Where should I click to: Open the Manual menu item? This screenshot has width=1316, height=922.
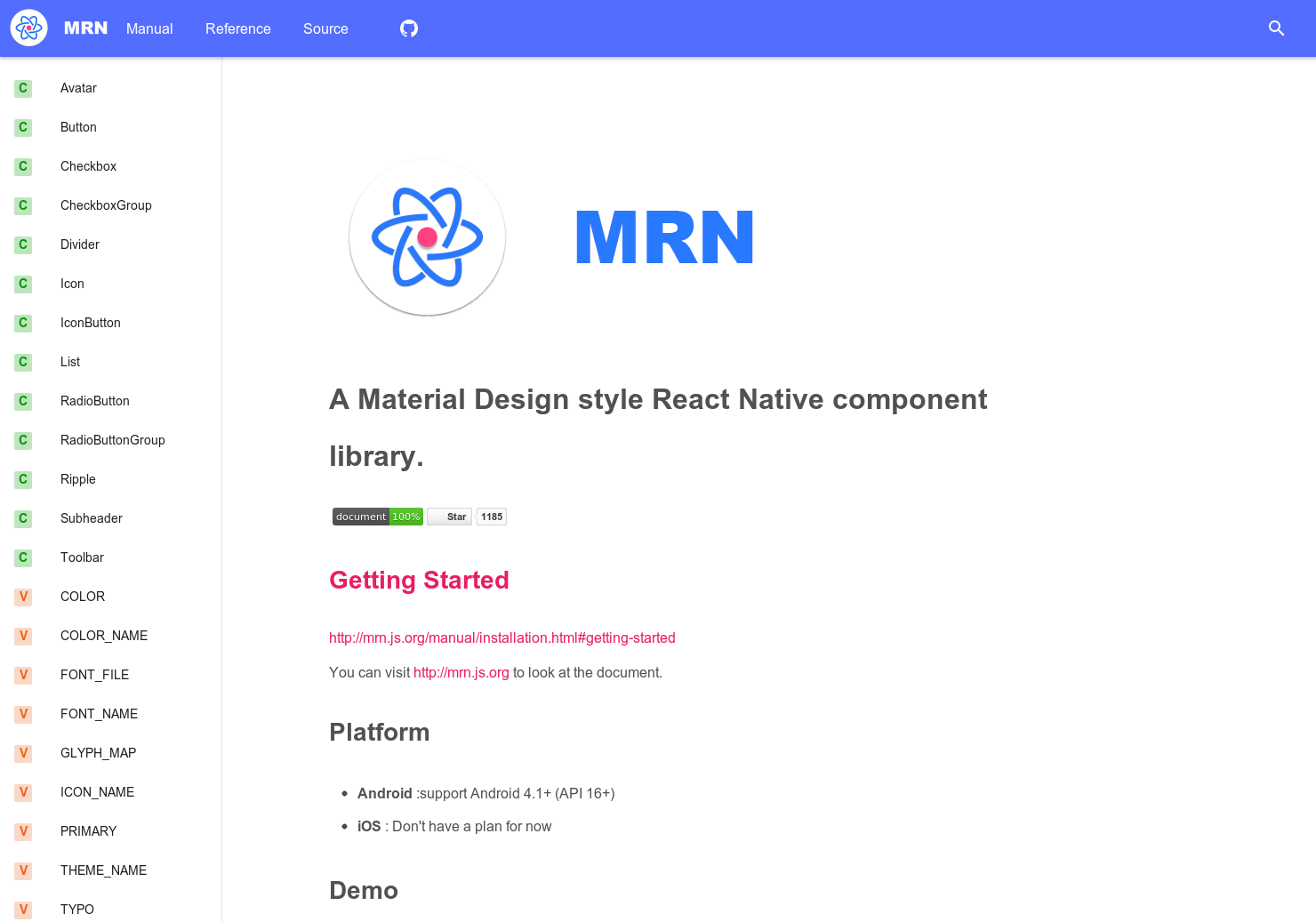(149, 28)
